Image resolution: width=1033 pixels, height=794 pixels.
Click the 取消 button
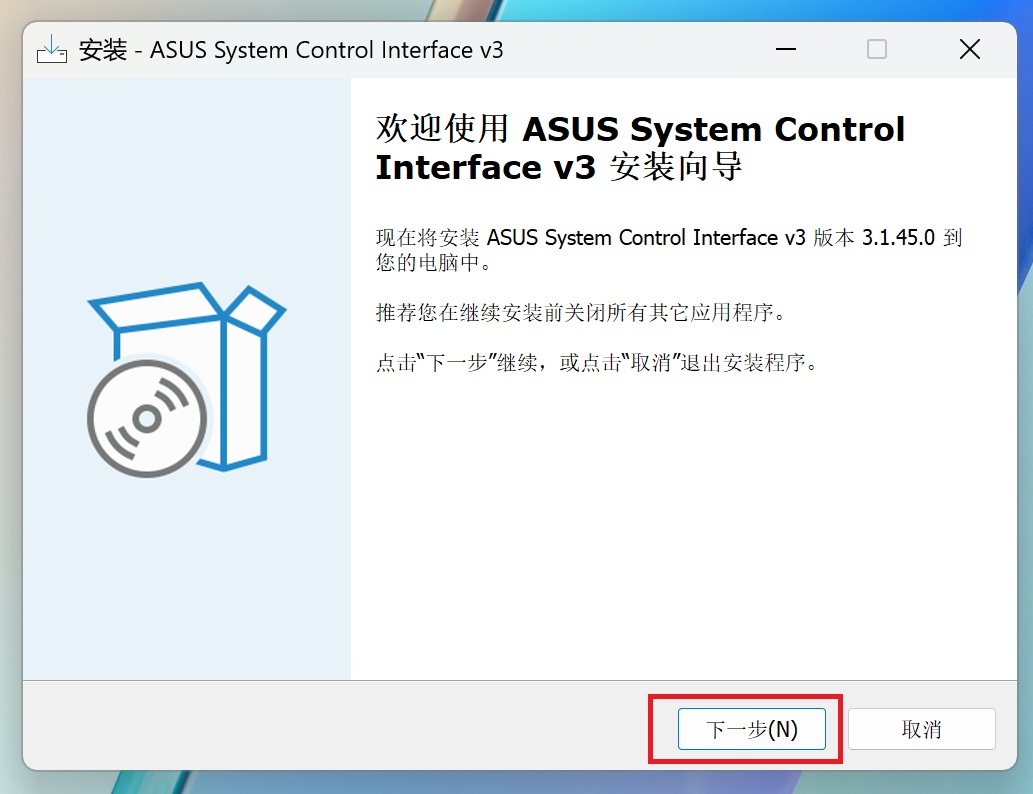[x=921, y=729]
